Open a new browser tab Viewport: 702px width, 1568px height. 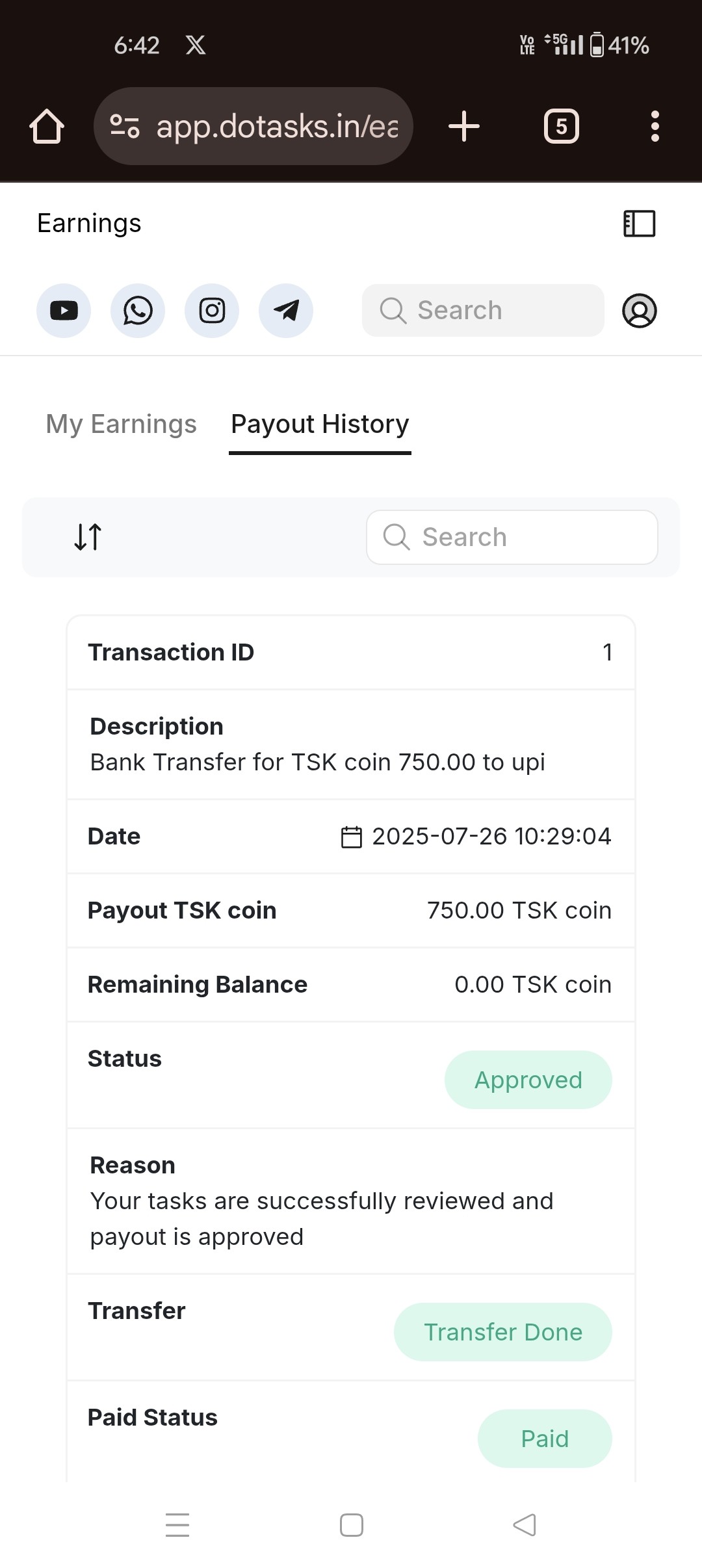pos(464,126)
